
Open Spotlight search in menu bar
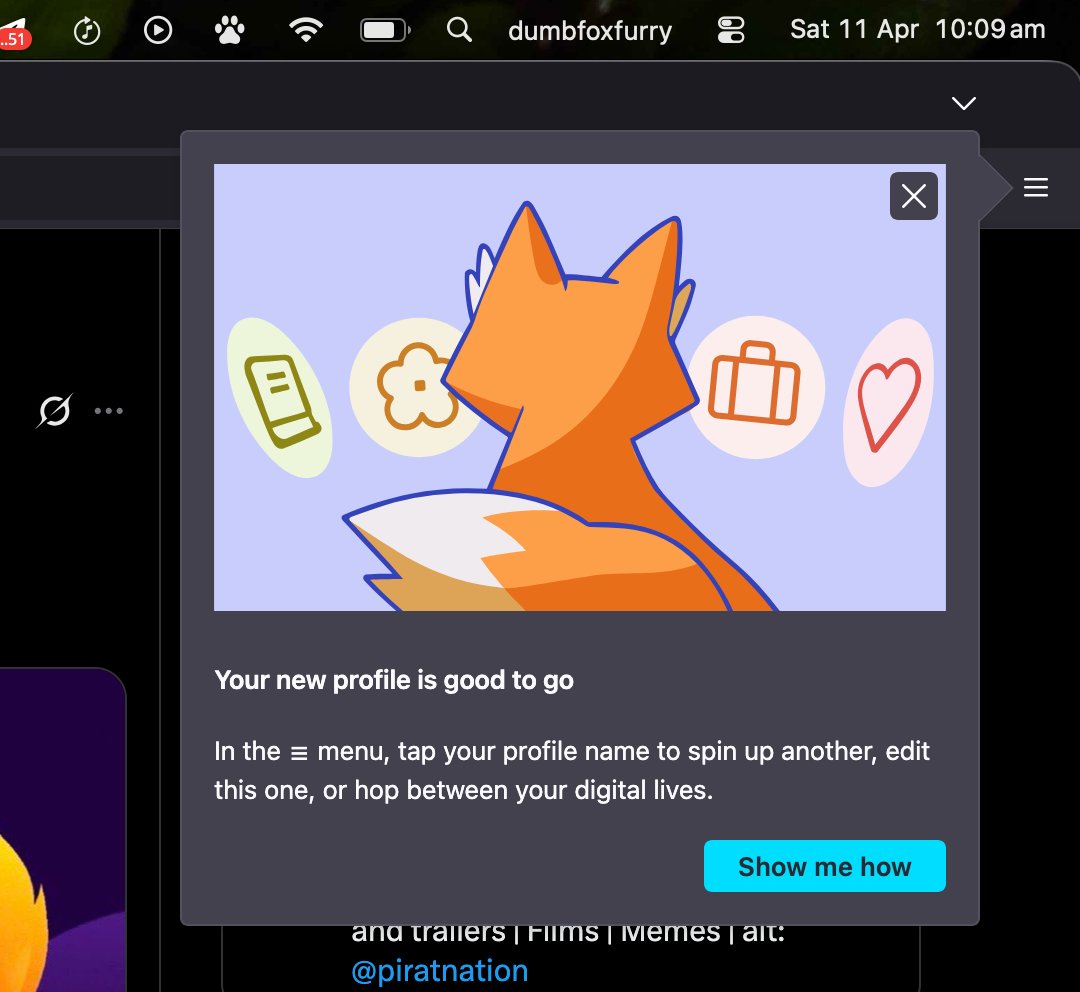(x=459, y=30)
